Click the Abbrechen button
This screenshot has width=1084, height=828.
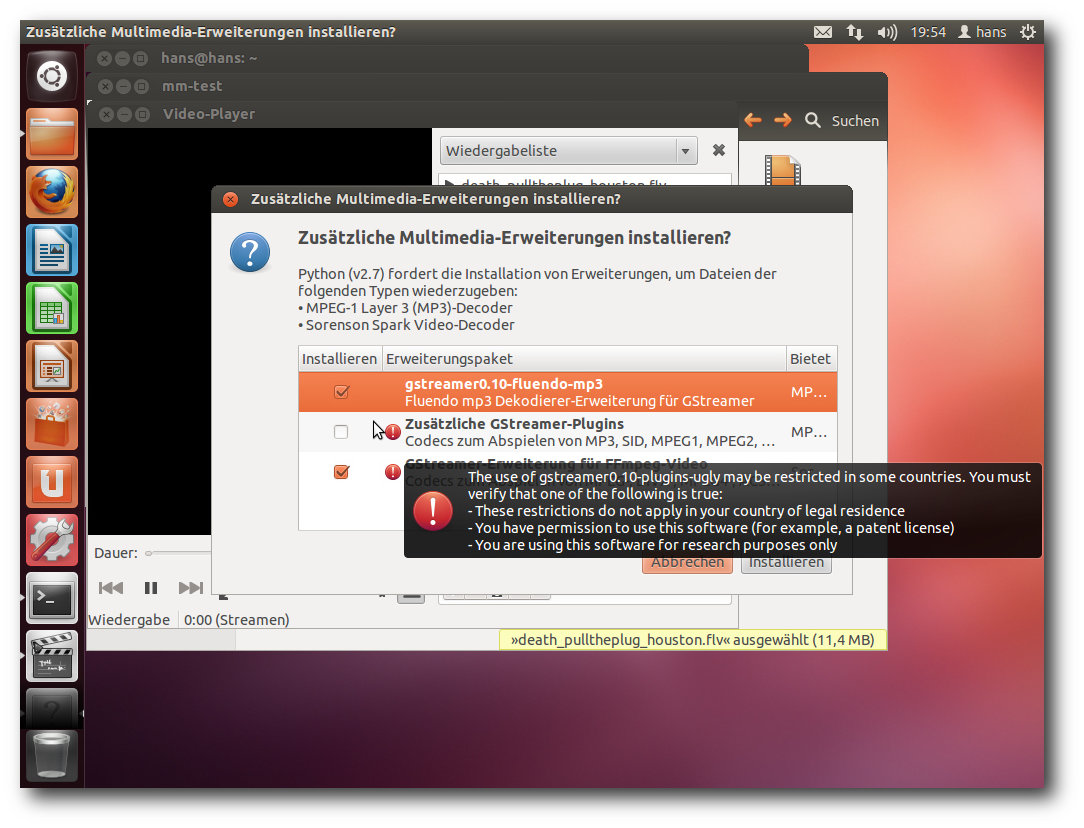pos(687,563)
